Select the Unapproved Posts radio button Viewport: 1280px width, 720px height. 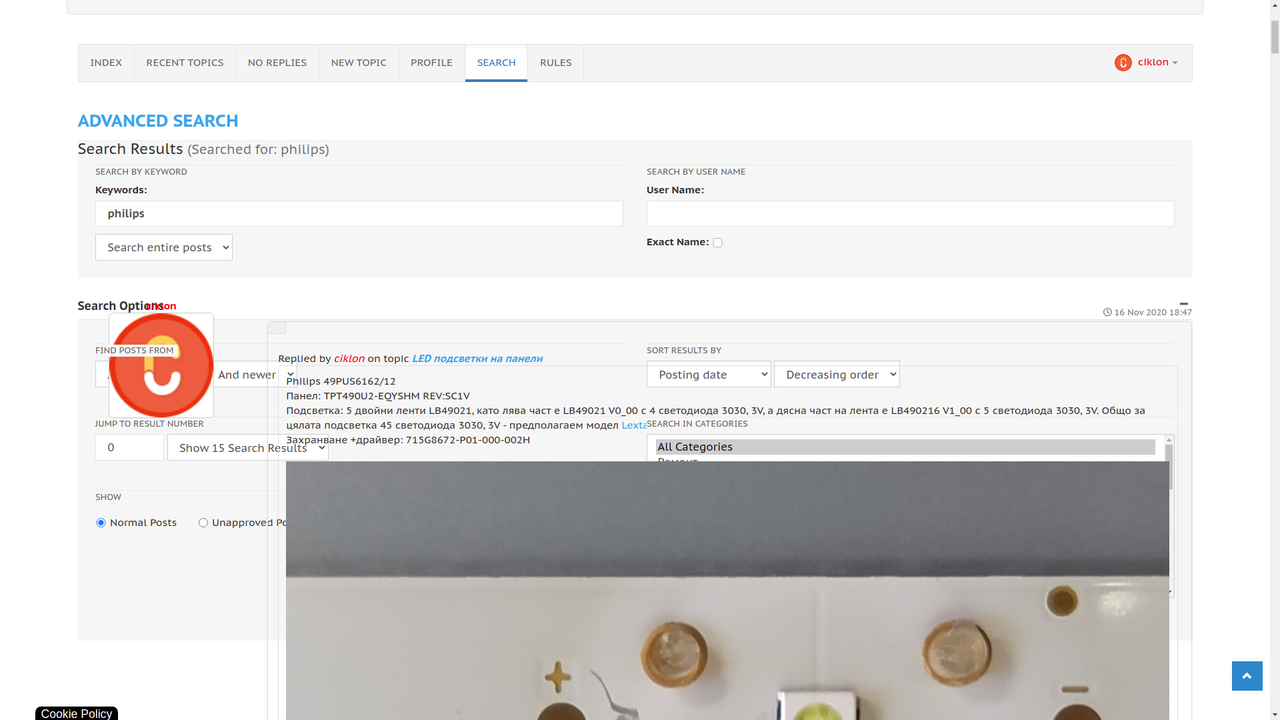click(203, 523)
